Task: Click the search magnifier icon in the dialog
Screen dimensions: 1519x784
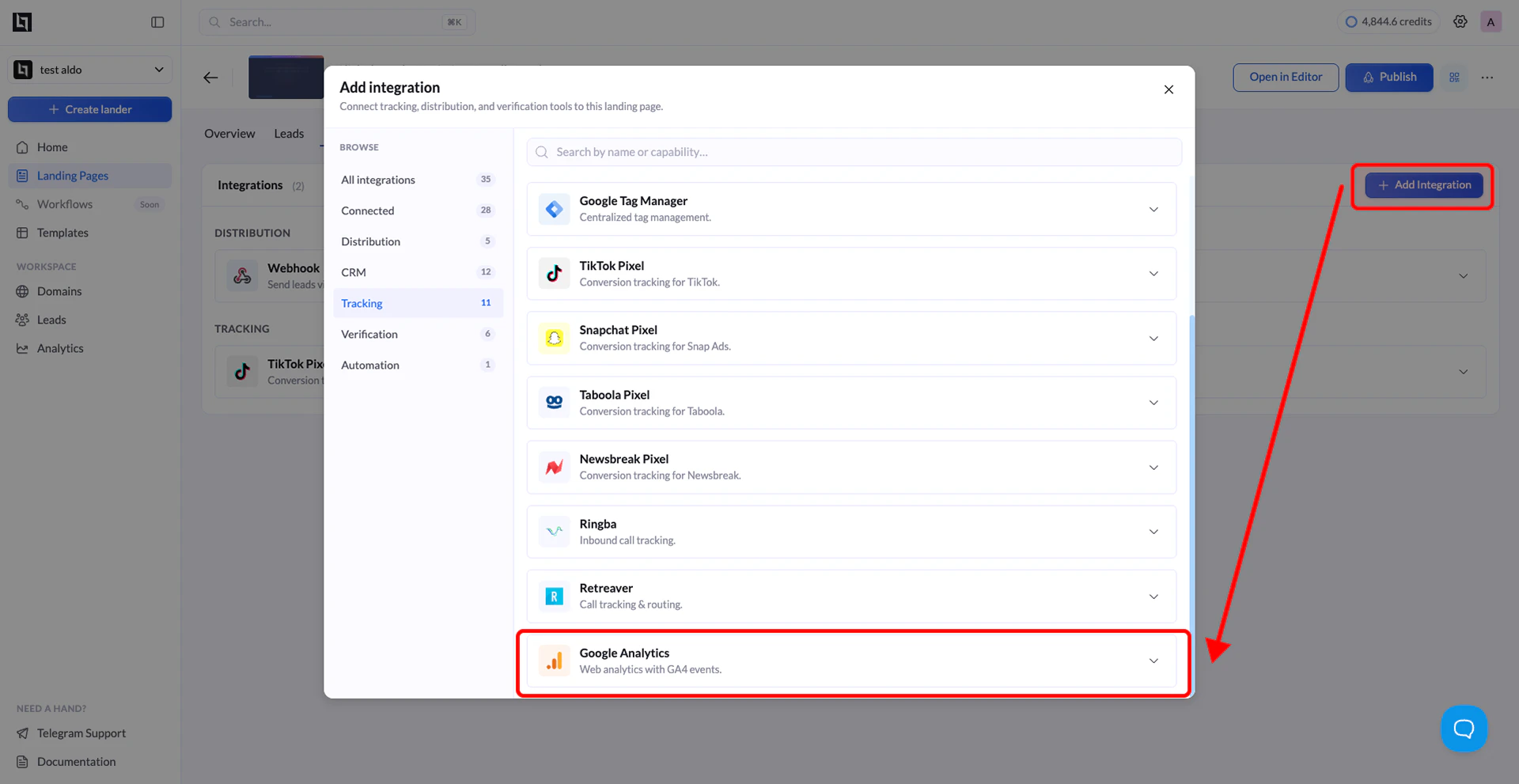Action: (x=542, y=152)
